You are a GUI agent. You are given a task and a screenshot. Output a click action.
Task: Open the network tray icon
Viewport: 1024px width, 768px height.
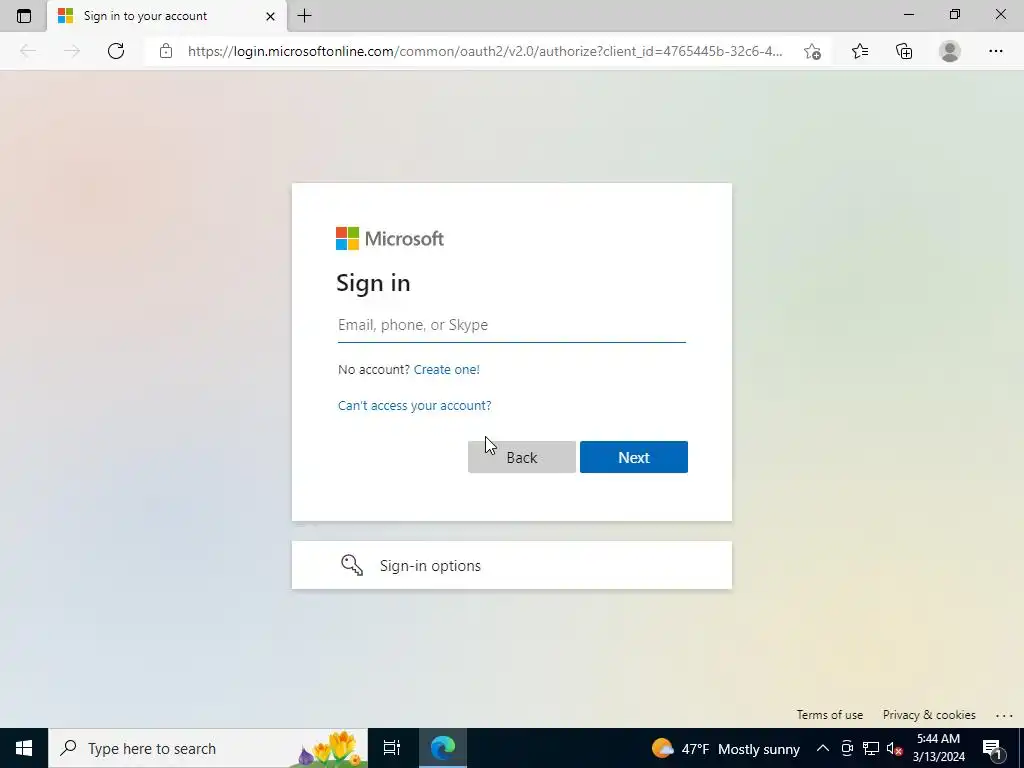click(871, 748)
